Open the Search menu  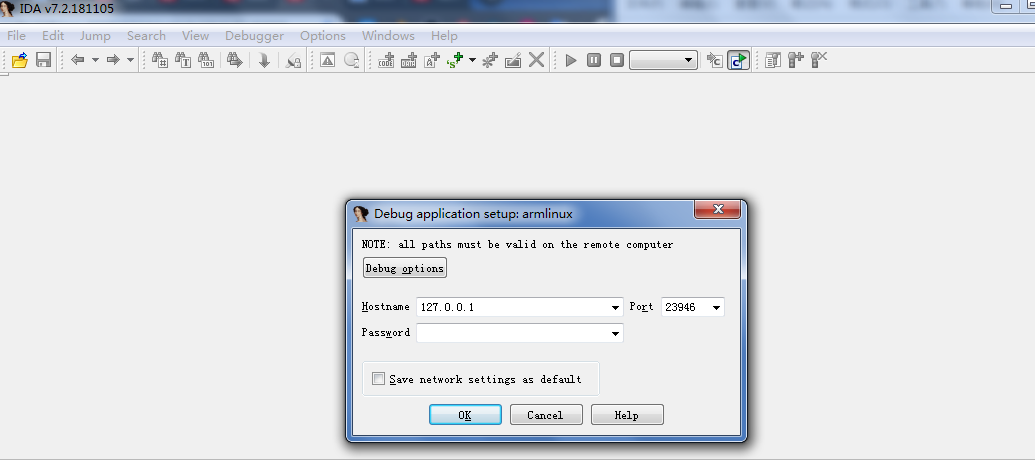(146, 36)
